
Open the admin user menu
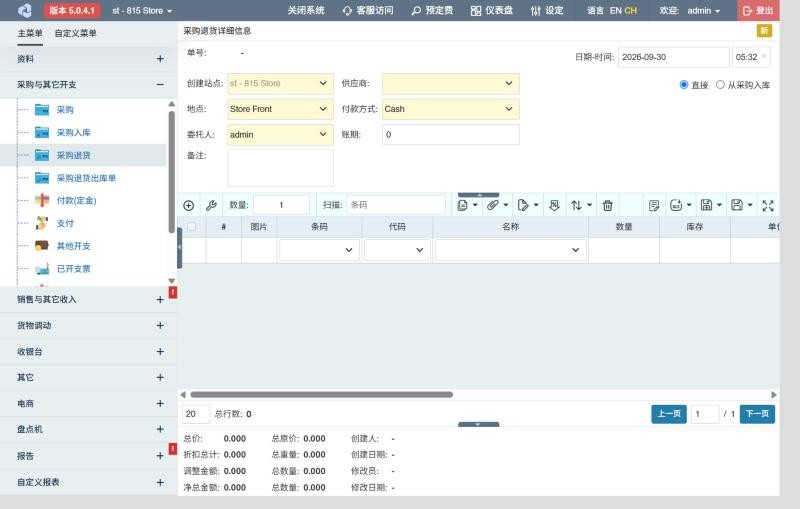(x=703, y=11)
